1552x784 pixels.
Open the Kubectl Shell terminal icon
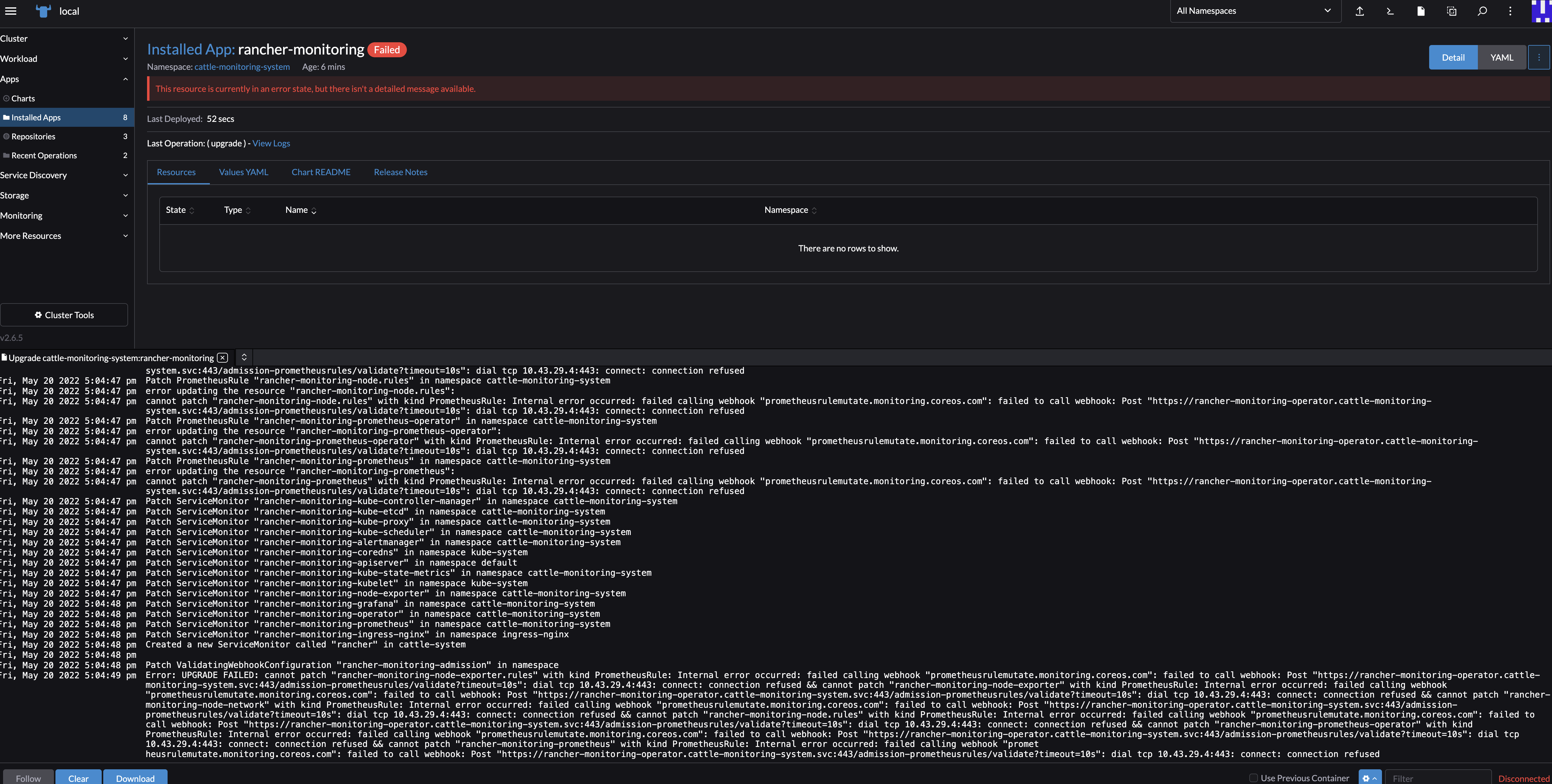click(1390, 11)
